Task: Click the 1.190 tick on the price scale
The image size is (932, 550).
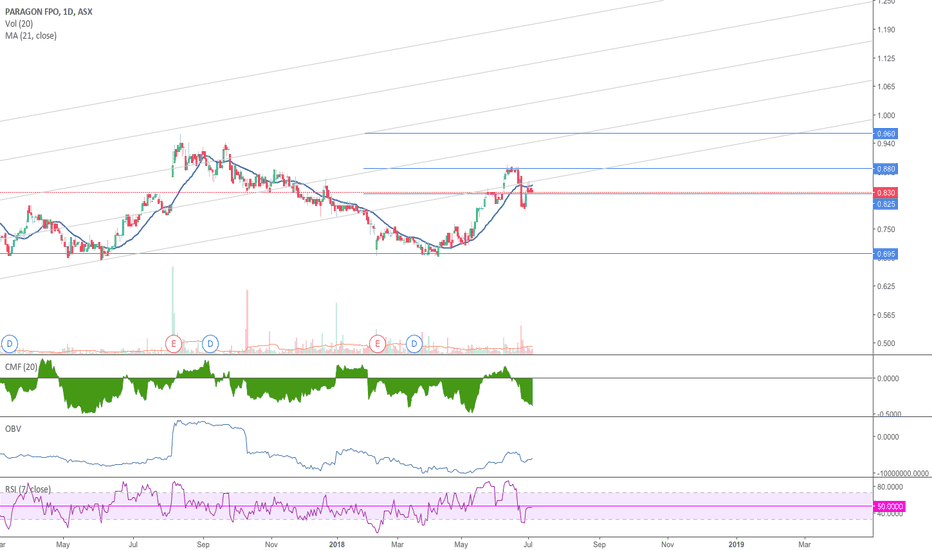Action: (886, 29)
